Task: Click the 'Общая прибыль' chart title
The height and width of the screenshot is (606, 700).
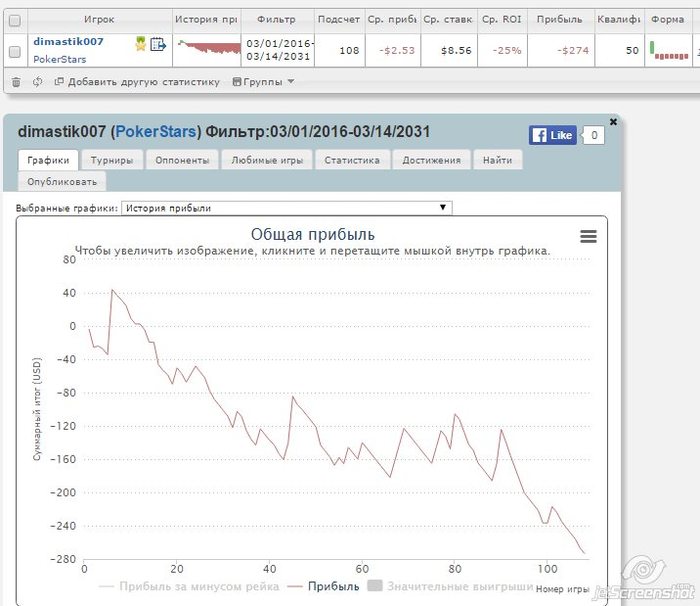Action: 312,234
